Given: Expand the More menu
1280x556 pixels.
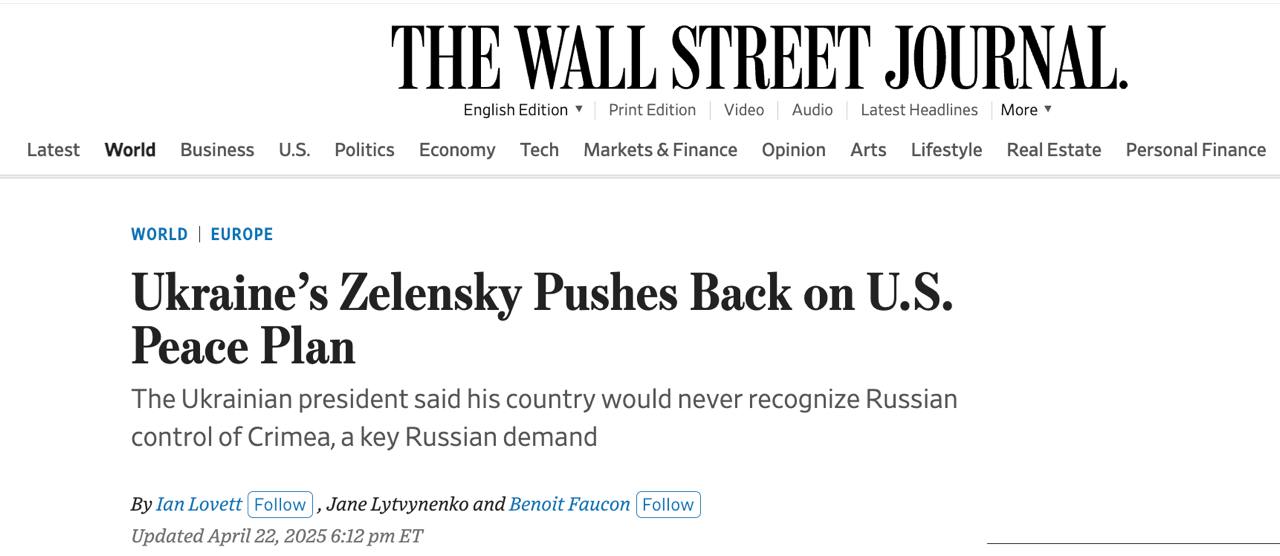Looking at the screenshot, I should [1026, 110].
